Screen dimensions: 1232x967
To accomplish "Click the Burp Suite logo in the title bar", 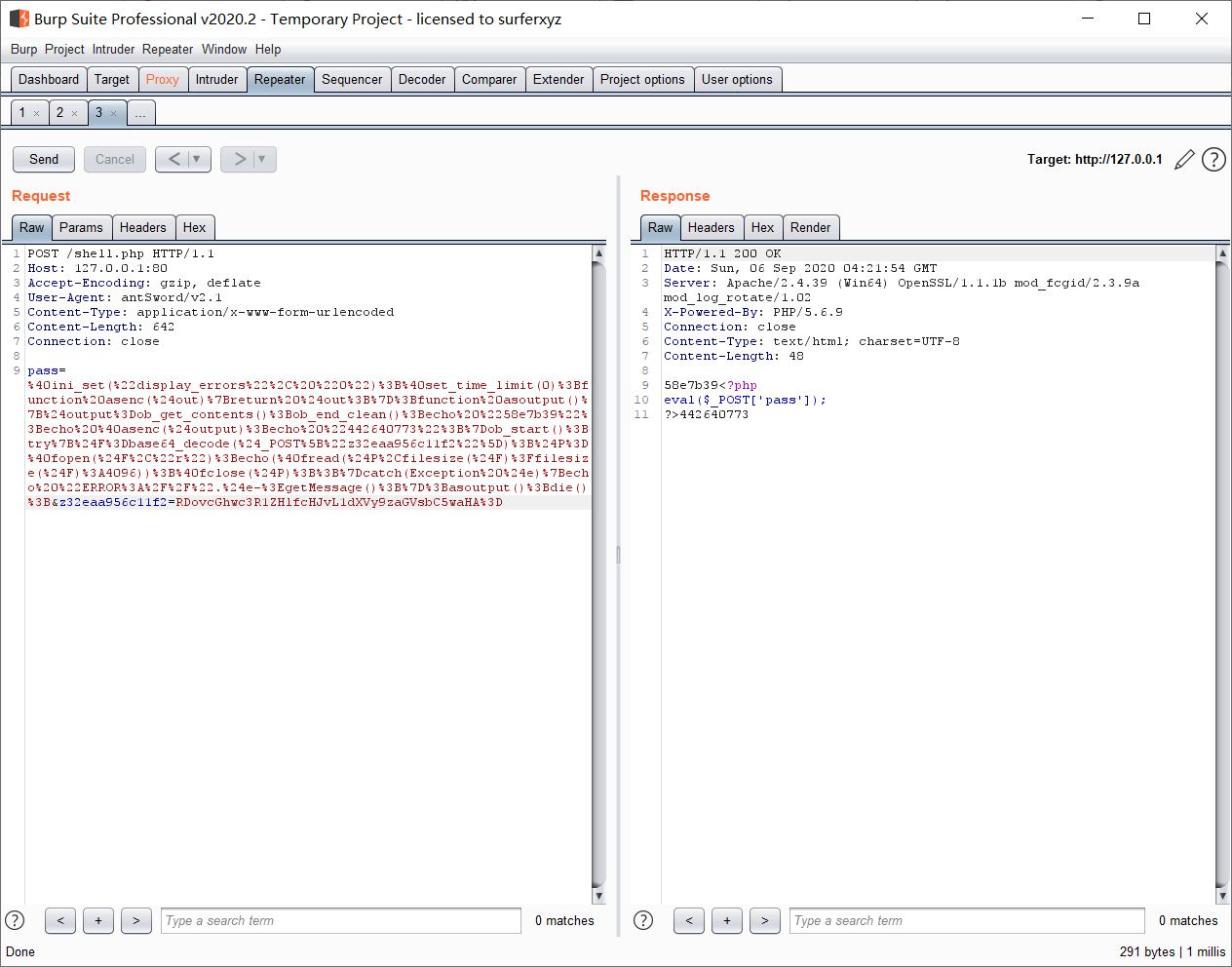I will (x=19, y=19).
